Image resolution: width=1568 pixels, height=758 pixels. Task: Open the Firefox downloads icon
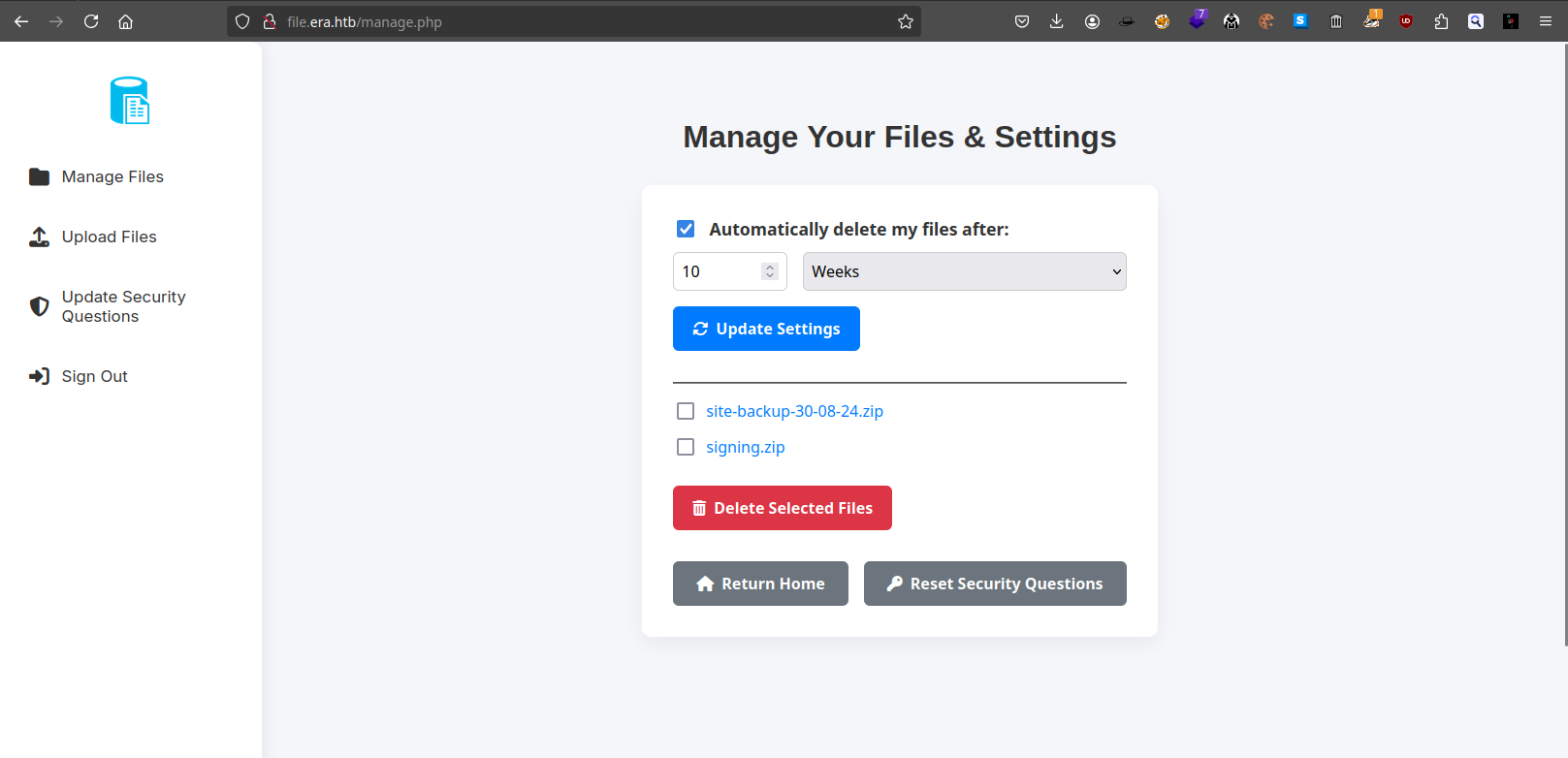[x=1057, y=21]
